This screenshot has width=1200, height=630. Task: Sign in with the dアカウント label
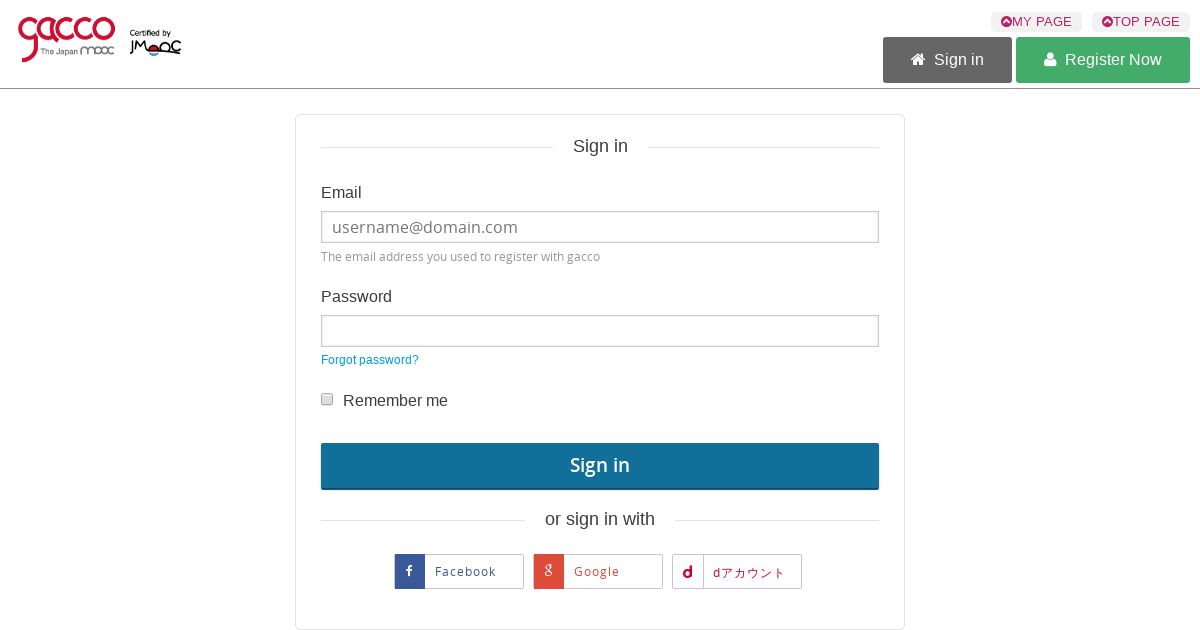749,573
